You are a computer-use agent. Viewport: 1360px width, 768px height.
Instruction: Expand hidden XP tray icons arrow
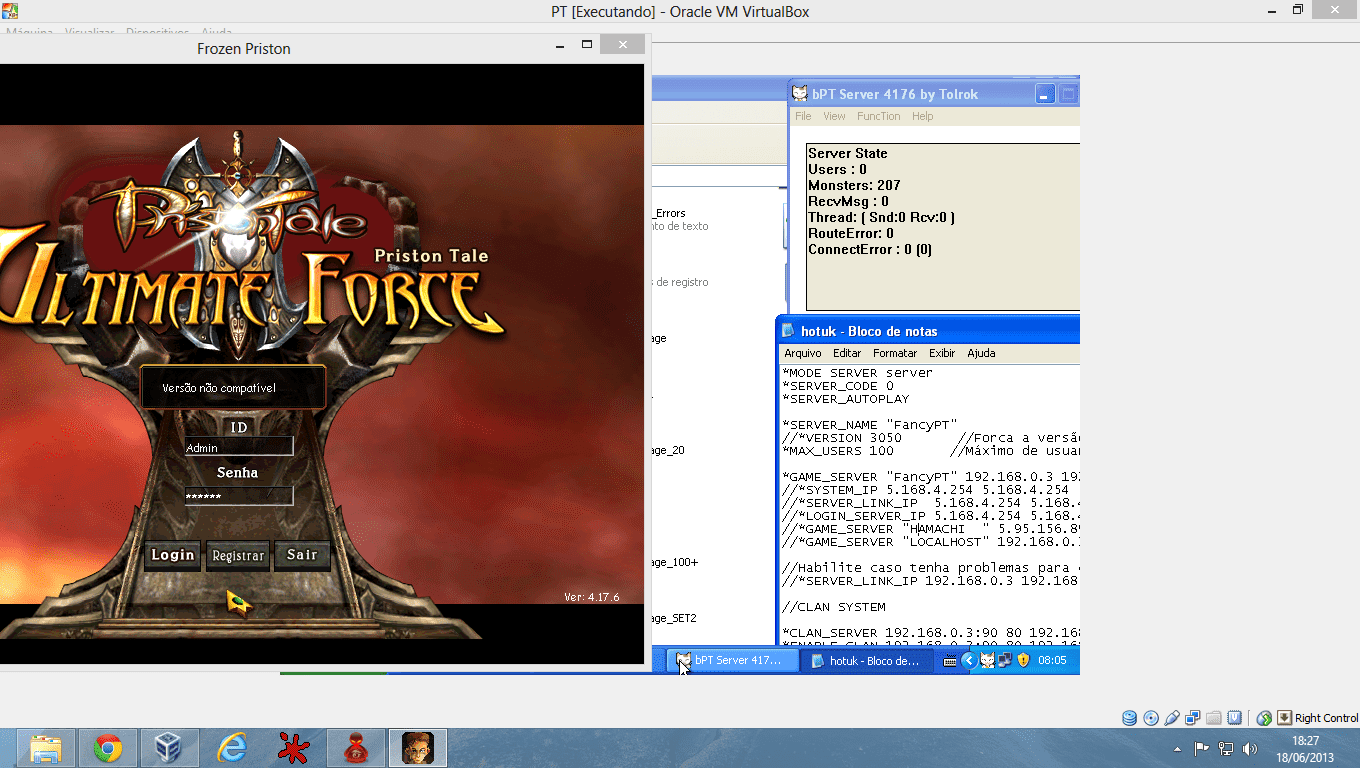968,660
